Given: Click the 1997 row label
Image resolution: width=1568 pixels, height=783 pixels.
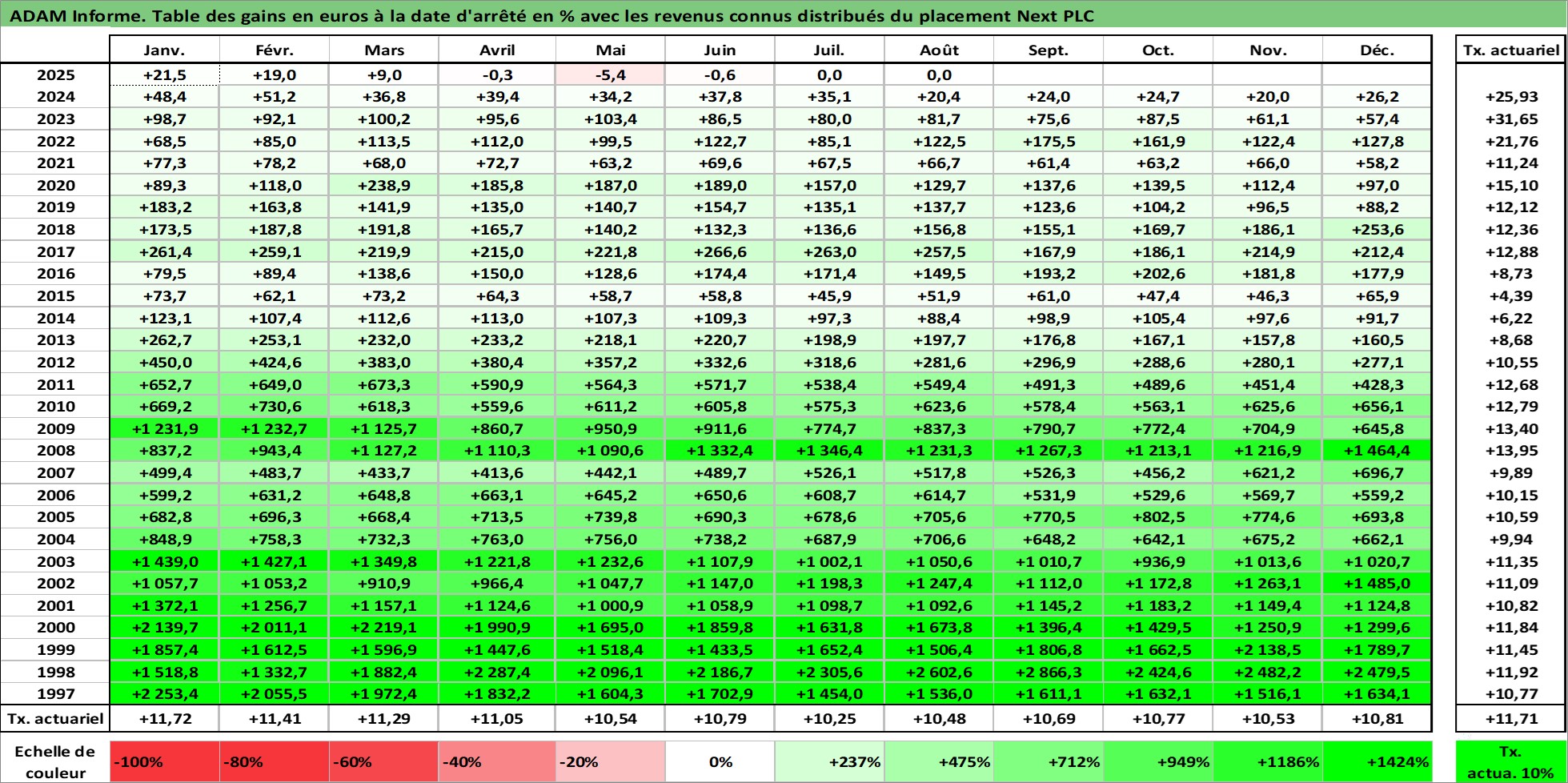Looking at the screenshot, I should [55, 694].
